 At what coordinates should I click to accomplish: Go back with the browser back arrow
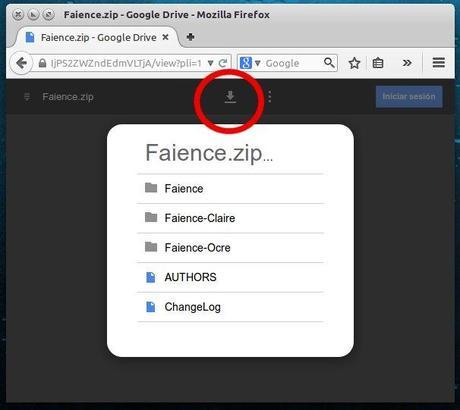(x=22, y=63)
